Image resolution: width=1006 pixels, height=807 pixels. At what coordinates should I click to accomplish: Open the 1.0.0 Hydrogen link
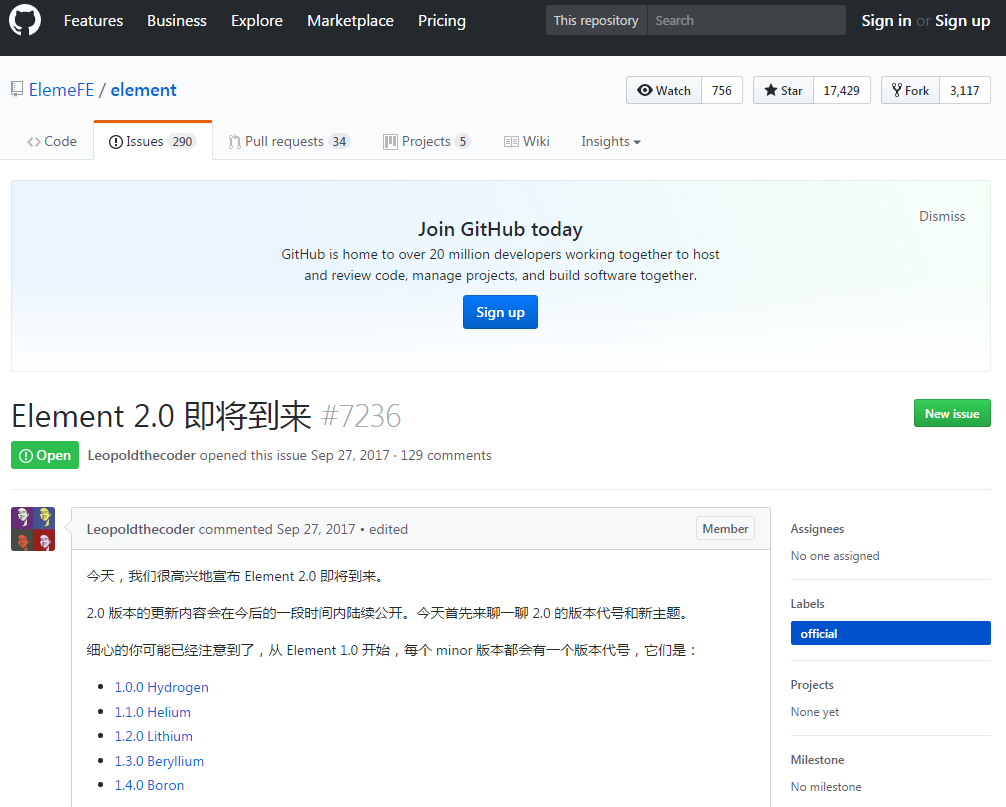(162, 688)
